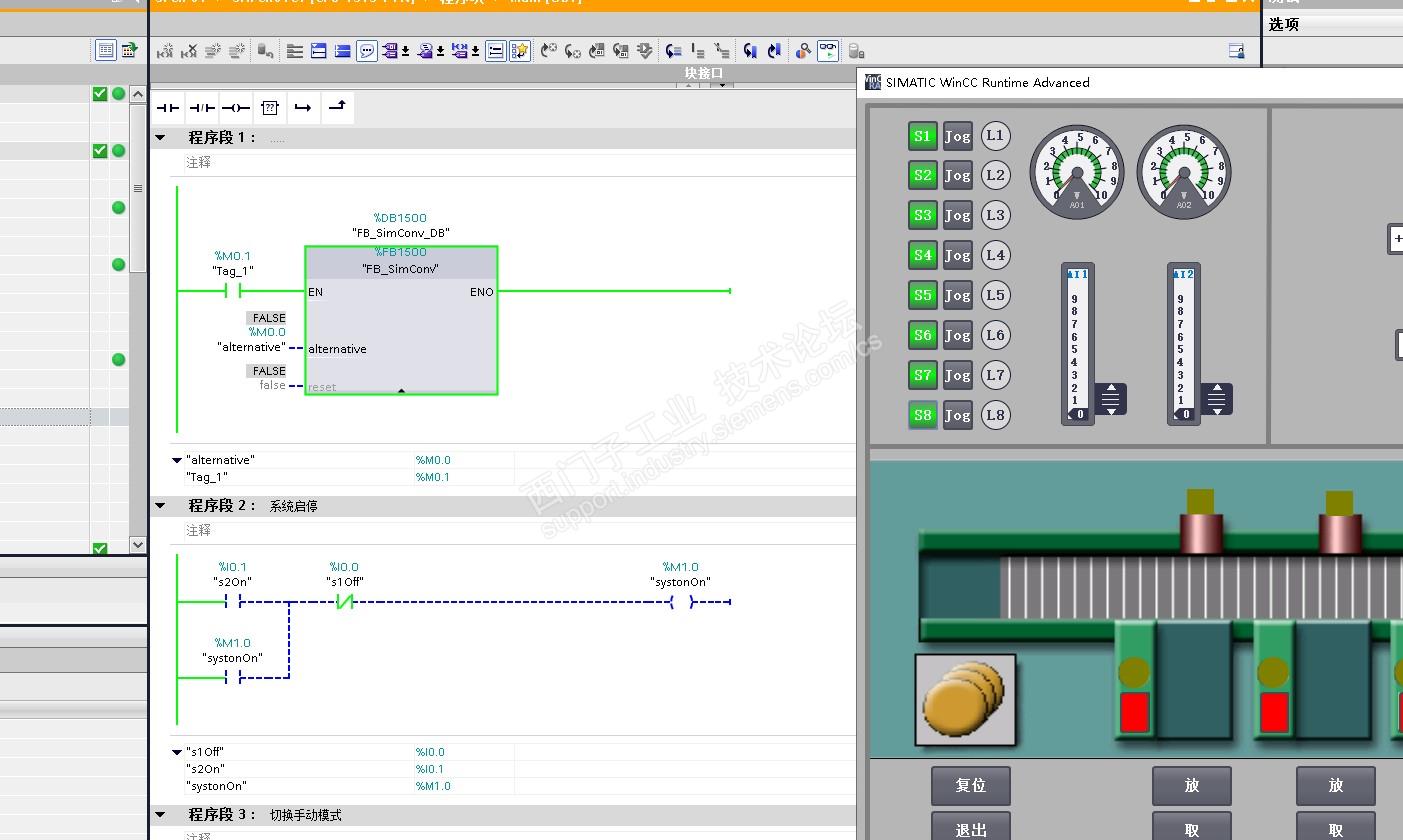This screenshot has width=1403, height=840.
Task: Click the Jog button next to S4
Action: coord(958,256)
